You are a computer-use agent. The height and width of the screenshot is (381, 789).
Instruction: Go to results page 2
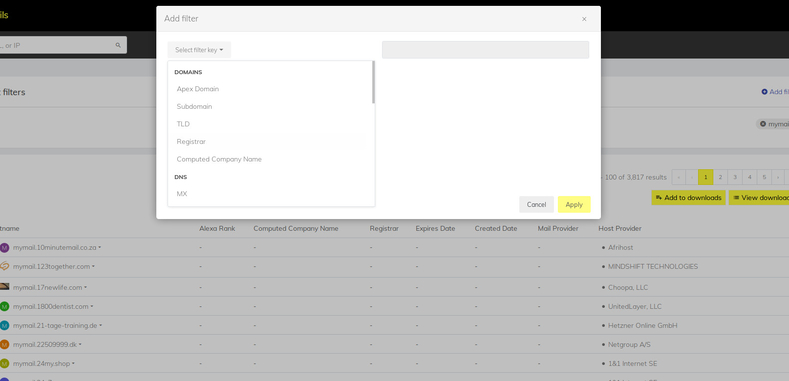[720, 177]
